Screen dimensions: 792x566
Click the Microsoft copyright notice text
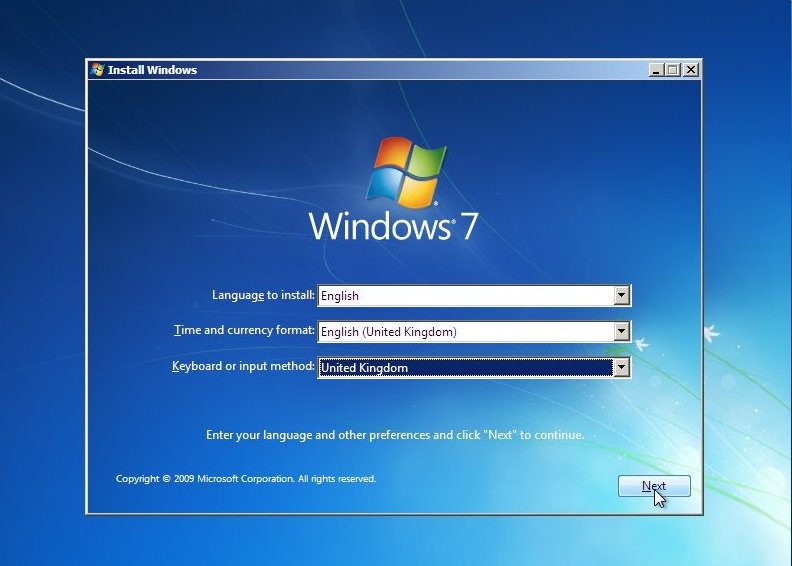point(246,479)
